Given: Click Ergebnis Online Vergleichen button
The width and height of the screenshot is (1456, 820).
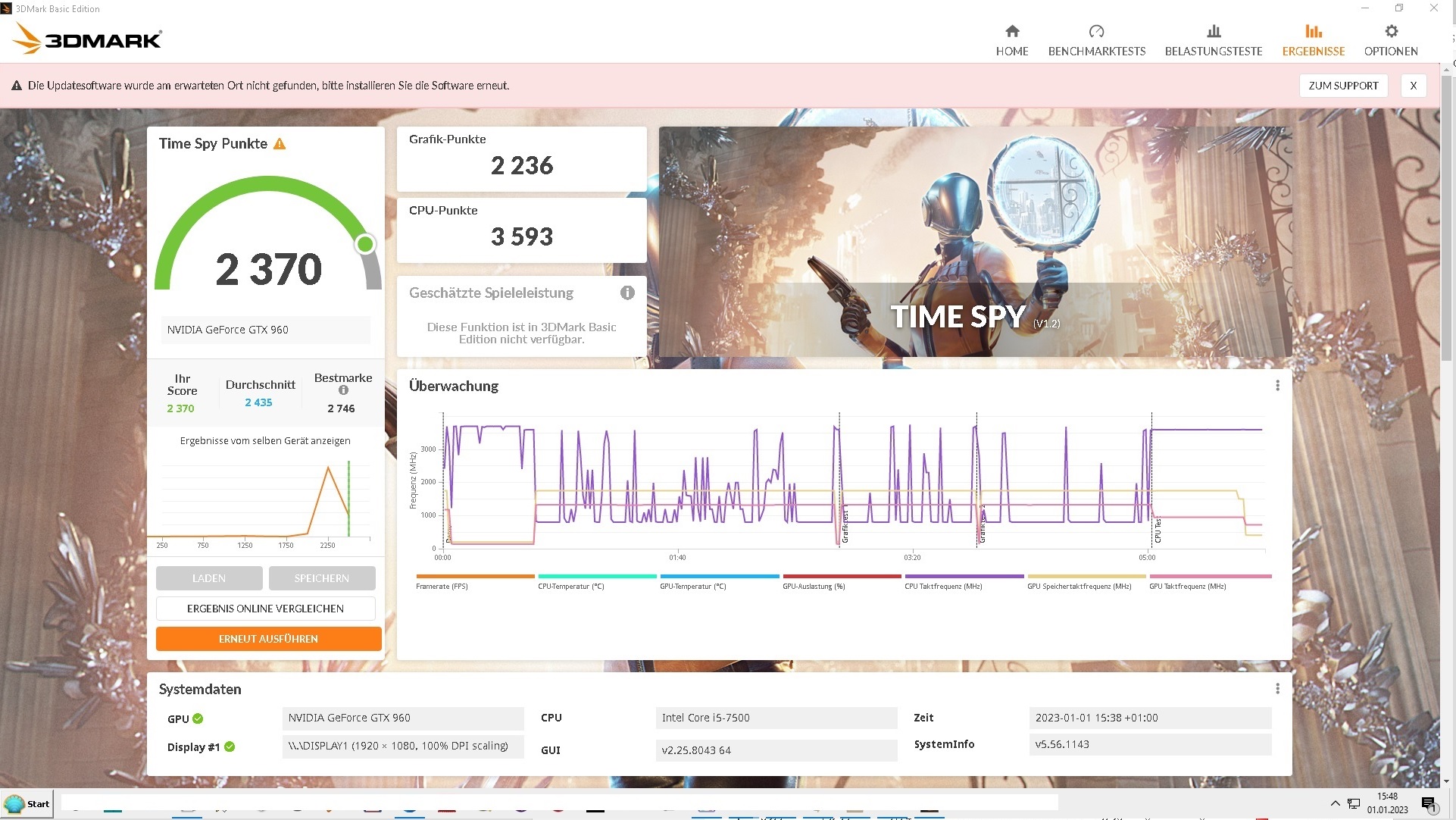Looking at the screenshot, I should tap(265, 609).
